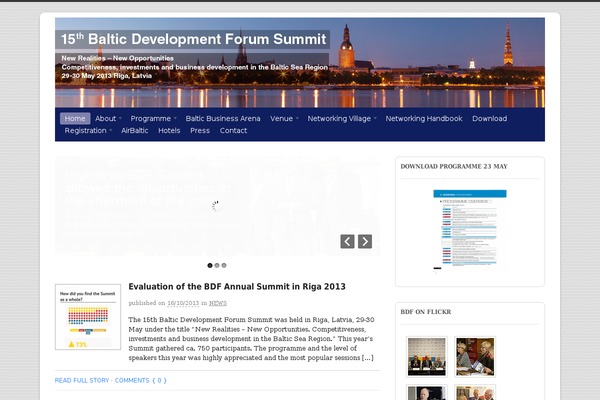Open the About menu
The width and height of the screenshot is (600, 400).
tap(106, 119)
